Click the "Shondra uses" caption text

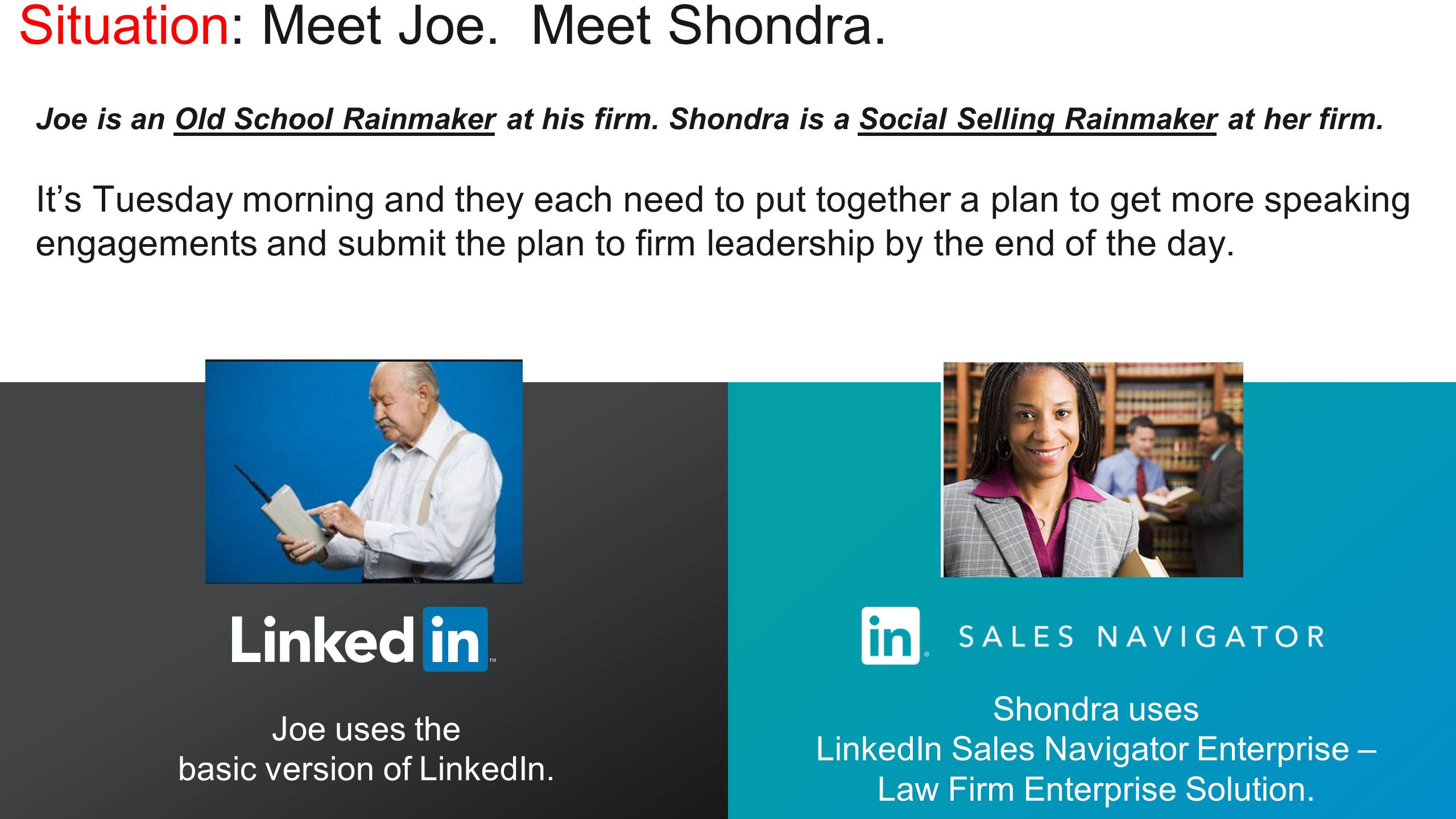[1096, 709]
